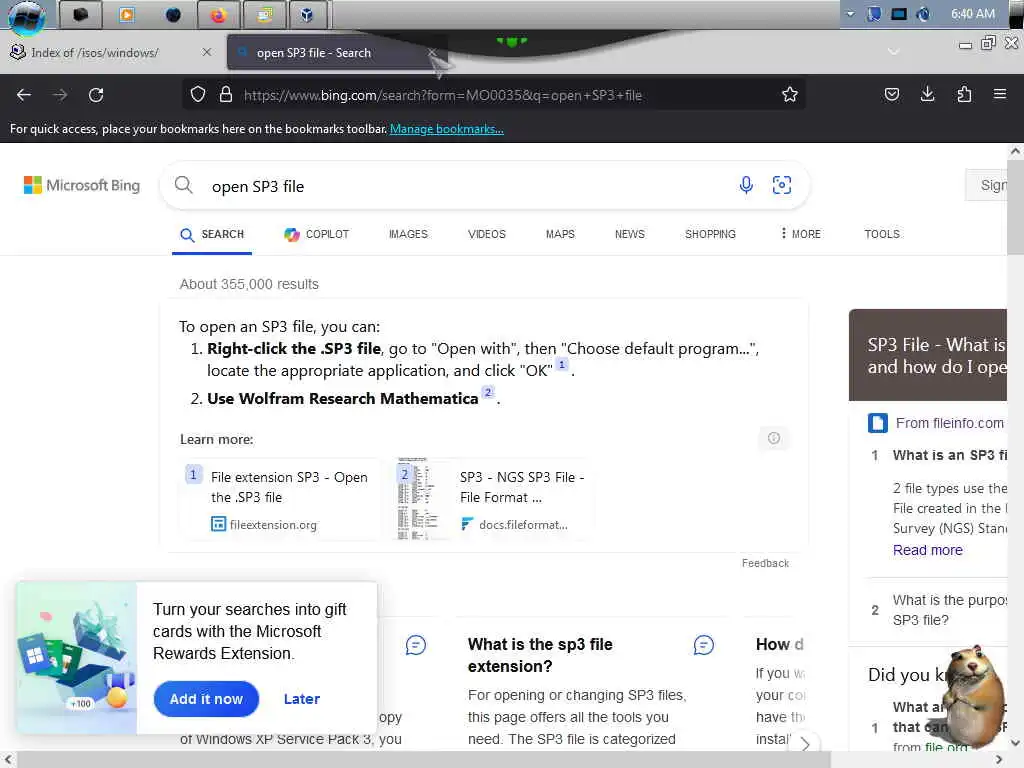This screenshot has width=1024, height=768.
Task: Click the system clock showing 6:40 AM
Action: (x=972, y=14)
